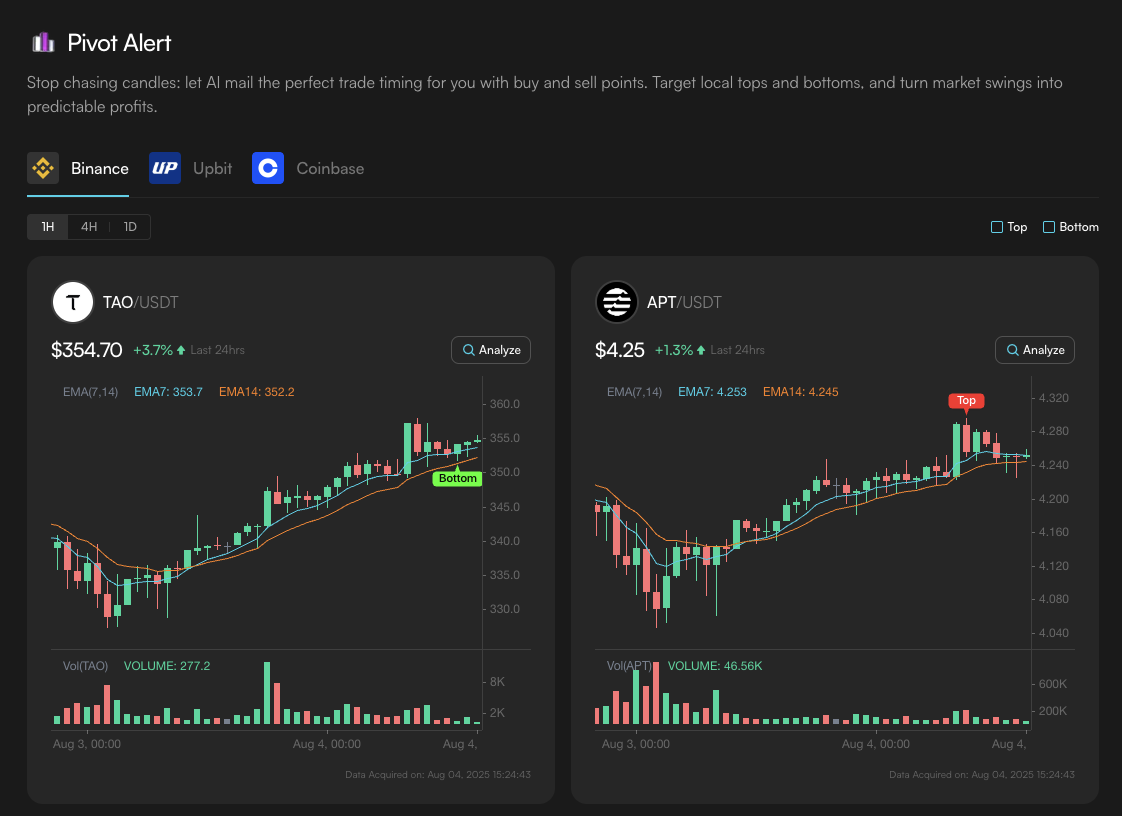Click the TAO coin logo
Screen dimensions: 1122x816
[73, 302]
